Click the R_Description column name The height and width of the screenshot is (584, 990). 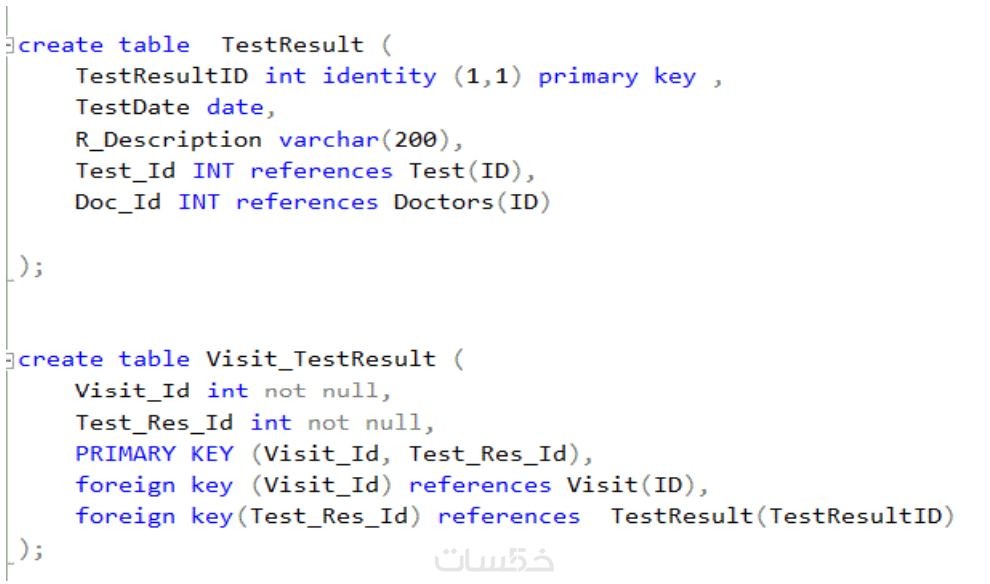click(168, 139)
